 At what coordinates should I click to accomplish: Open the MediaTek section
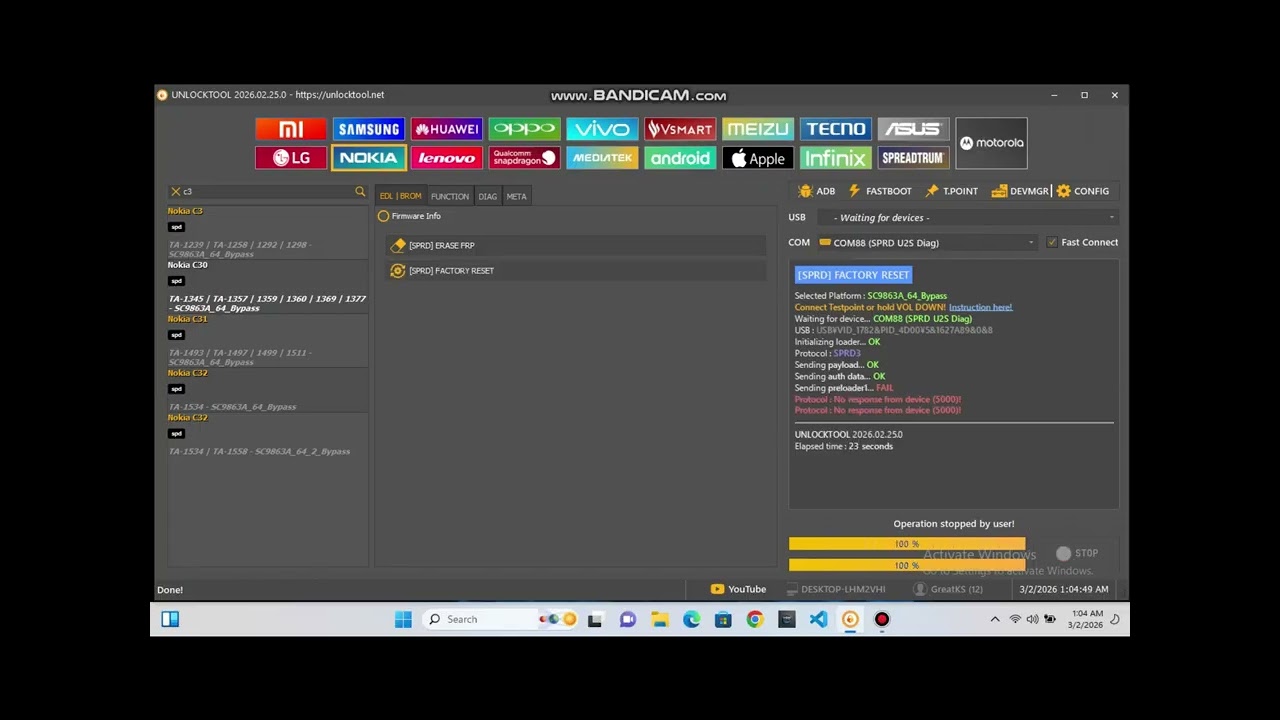602,158
